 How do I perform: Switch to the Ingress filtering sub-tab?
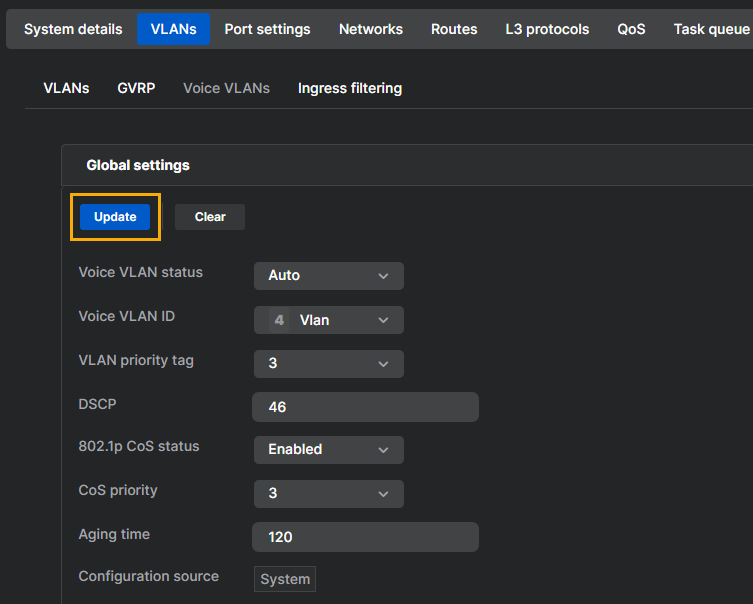pyautogui.click(x=350, y=88)
